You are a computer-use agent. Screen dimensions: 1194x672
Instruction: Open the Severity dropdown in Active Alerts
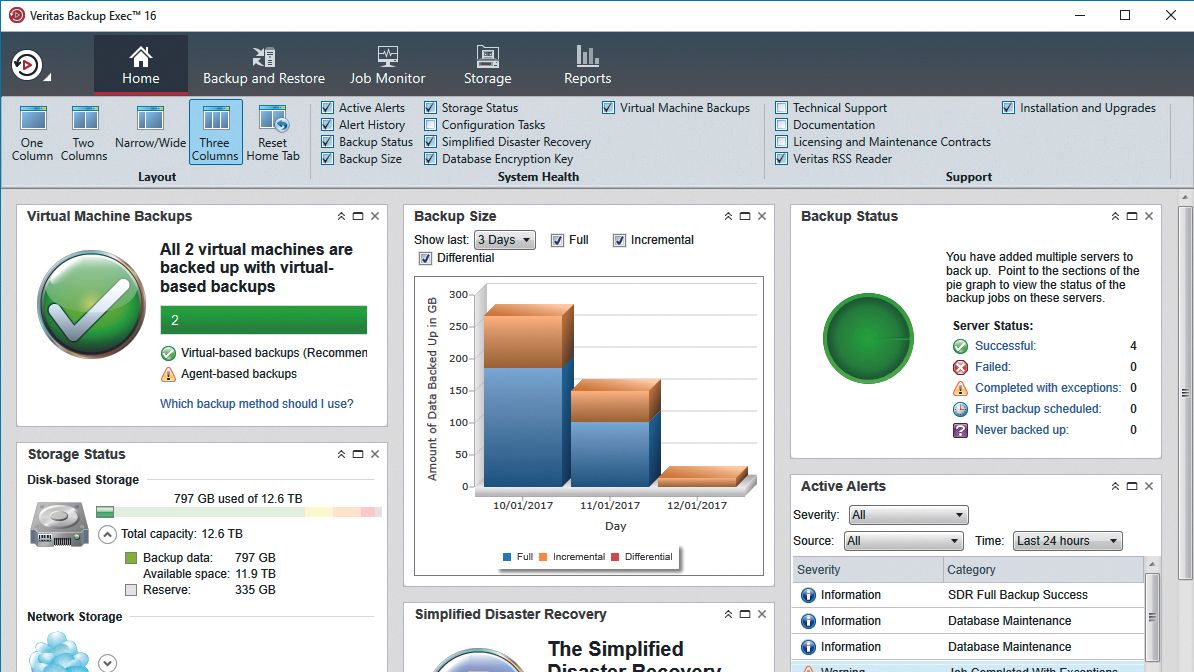click(x=908, y=515)
